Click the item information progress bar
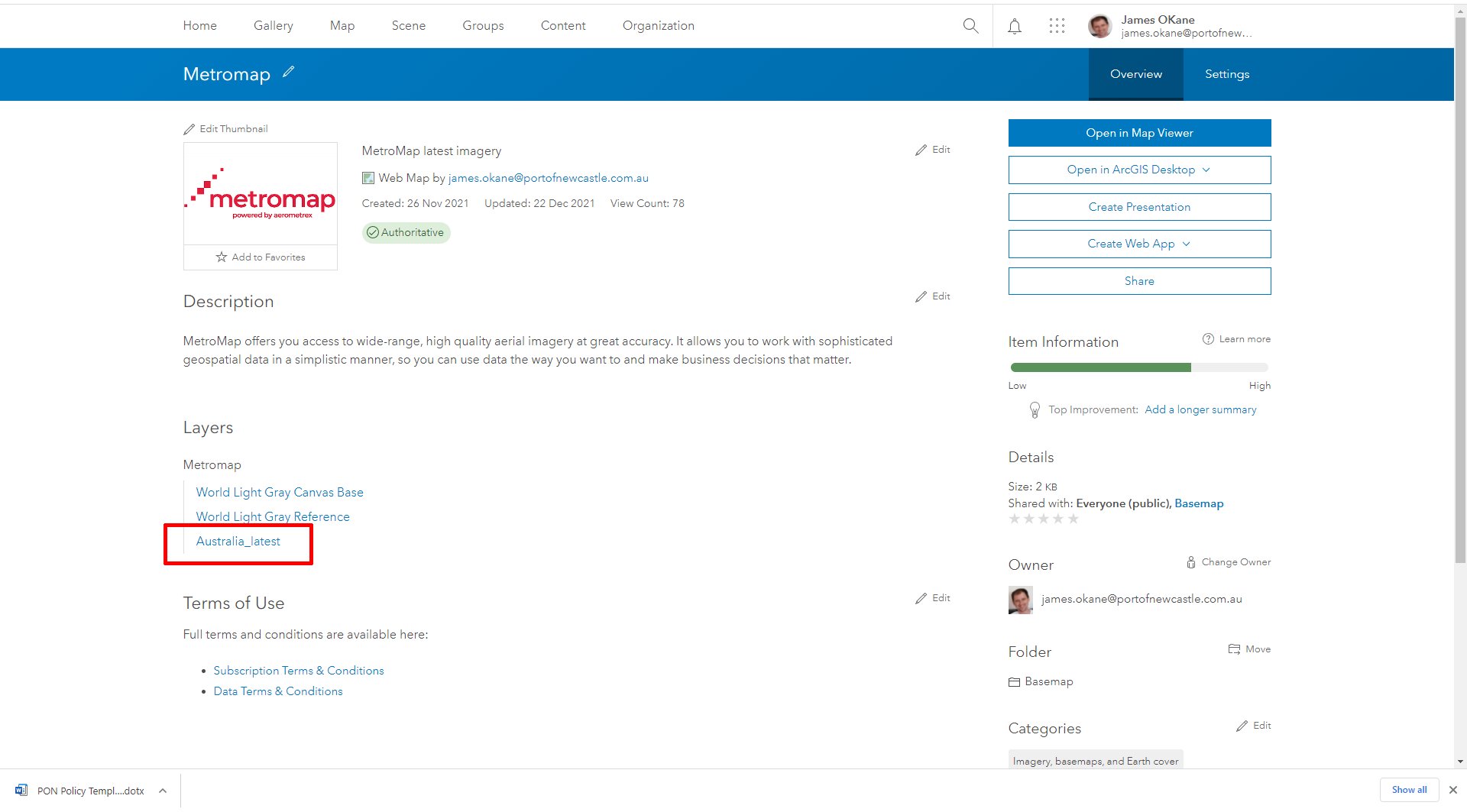The height and width of the screenshot is (812, 1467). tap(1139, 367)
